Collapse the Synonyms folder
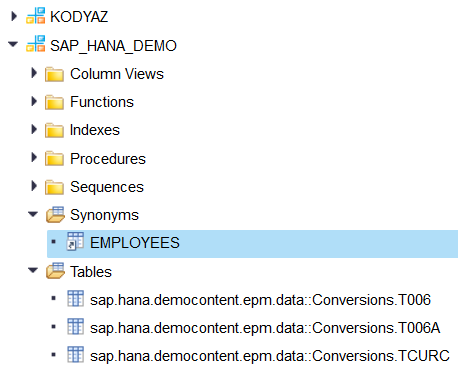 (x=33, y=214)
